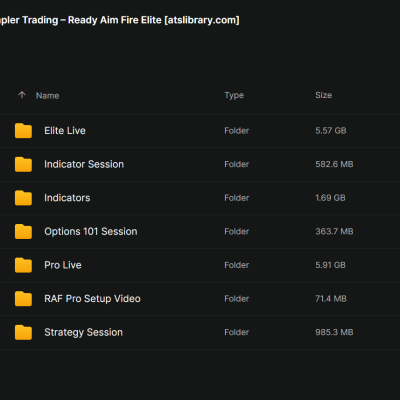Click the RAF Pro Setup Video folder icon
Viewport: 400px width, 400px height.
point(23,299)
